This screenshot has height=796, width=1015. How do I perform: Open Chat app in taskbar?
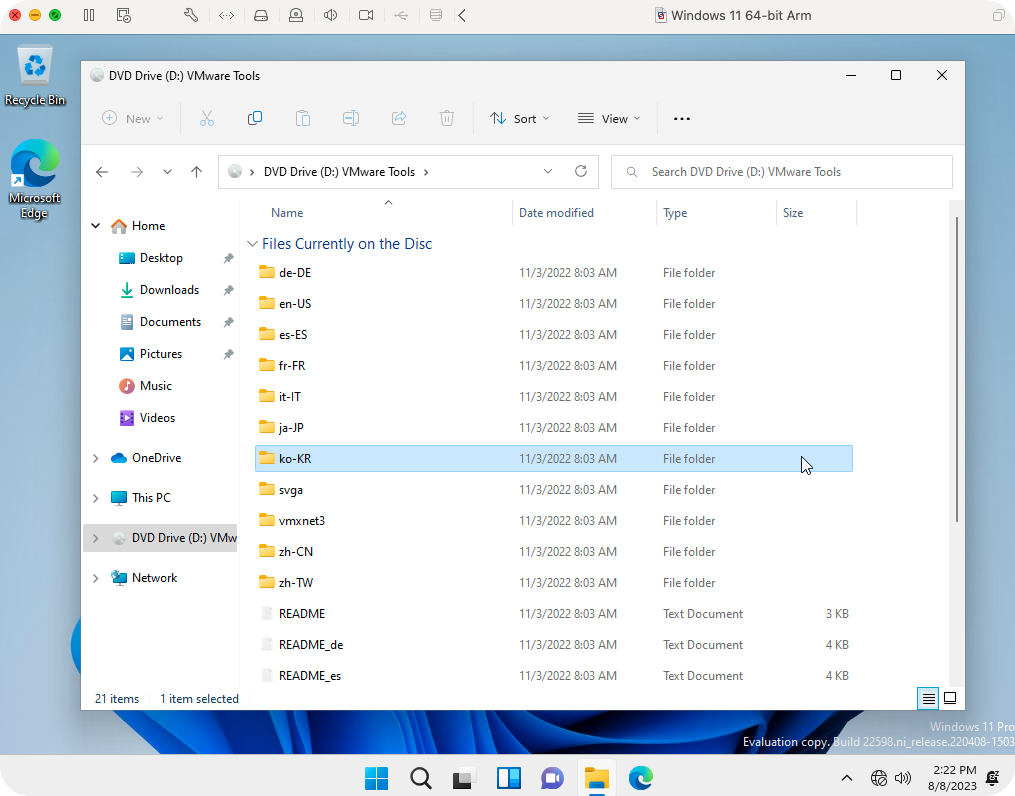point(552,778)
